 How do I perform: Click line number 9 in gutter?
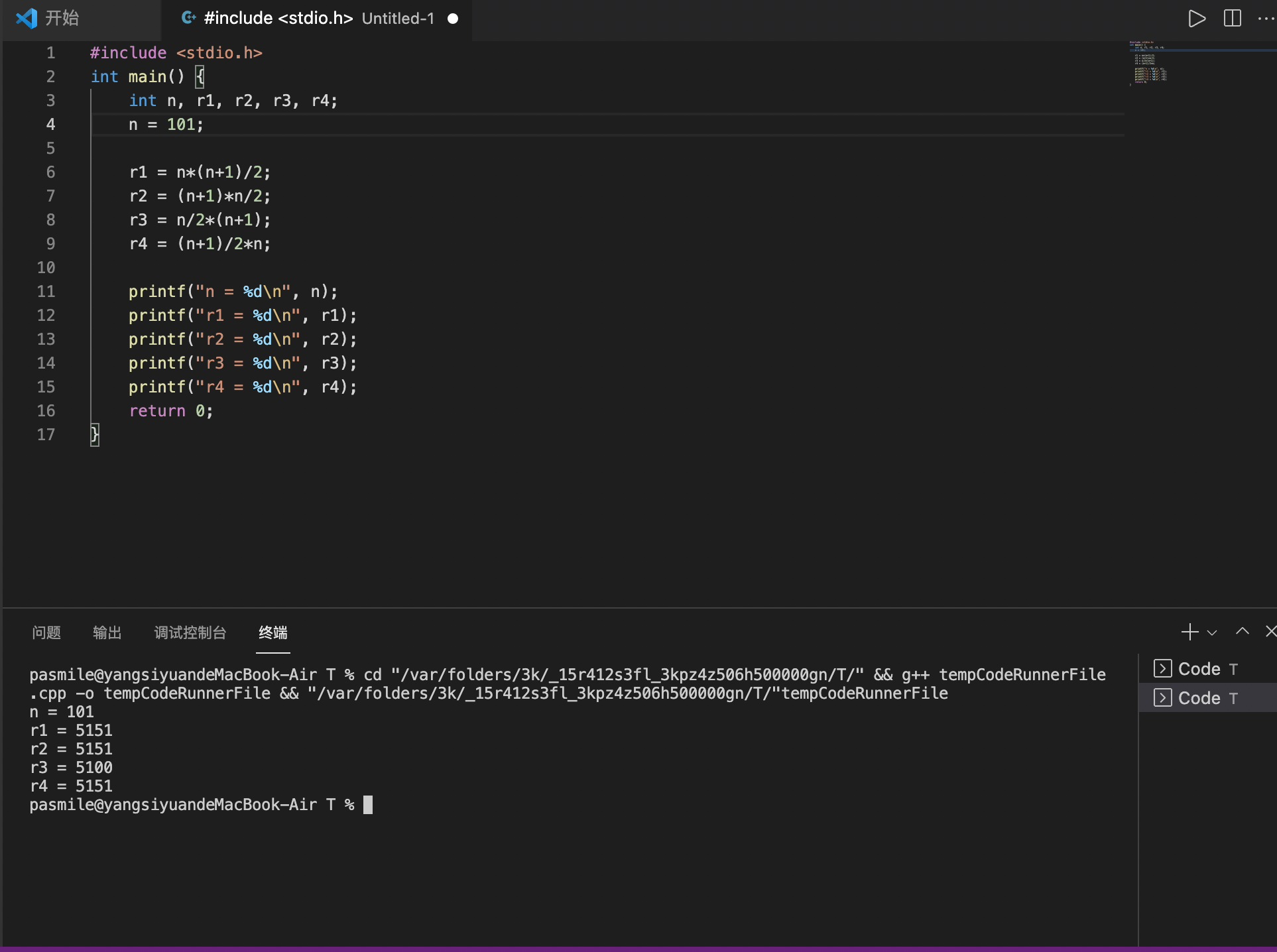coord(50,244)
